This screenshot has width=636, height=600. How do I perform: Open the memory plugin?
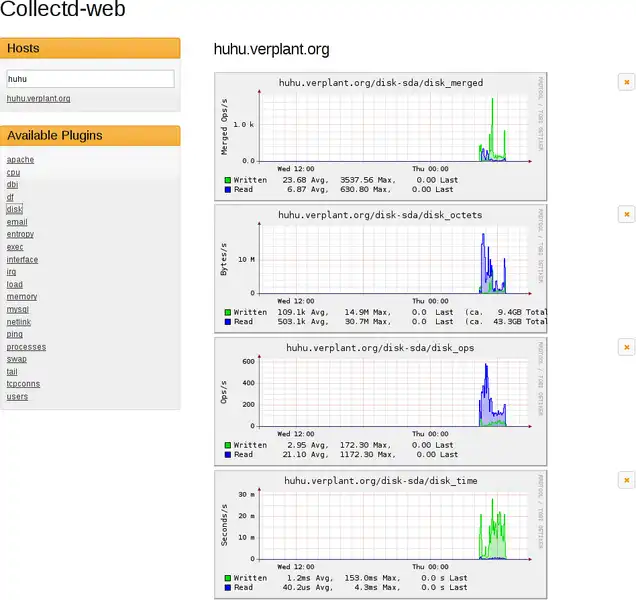click(x=22, y=297)
